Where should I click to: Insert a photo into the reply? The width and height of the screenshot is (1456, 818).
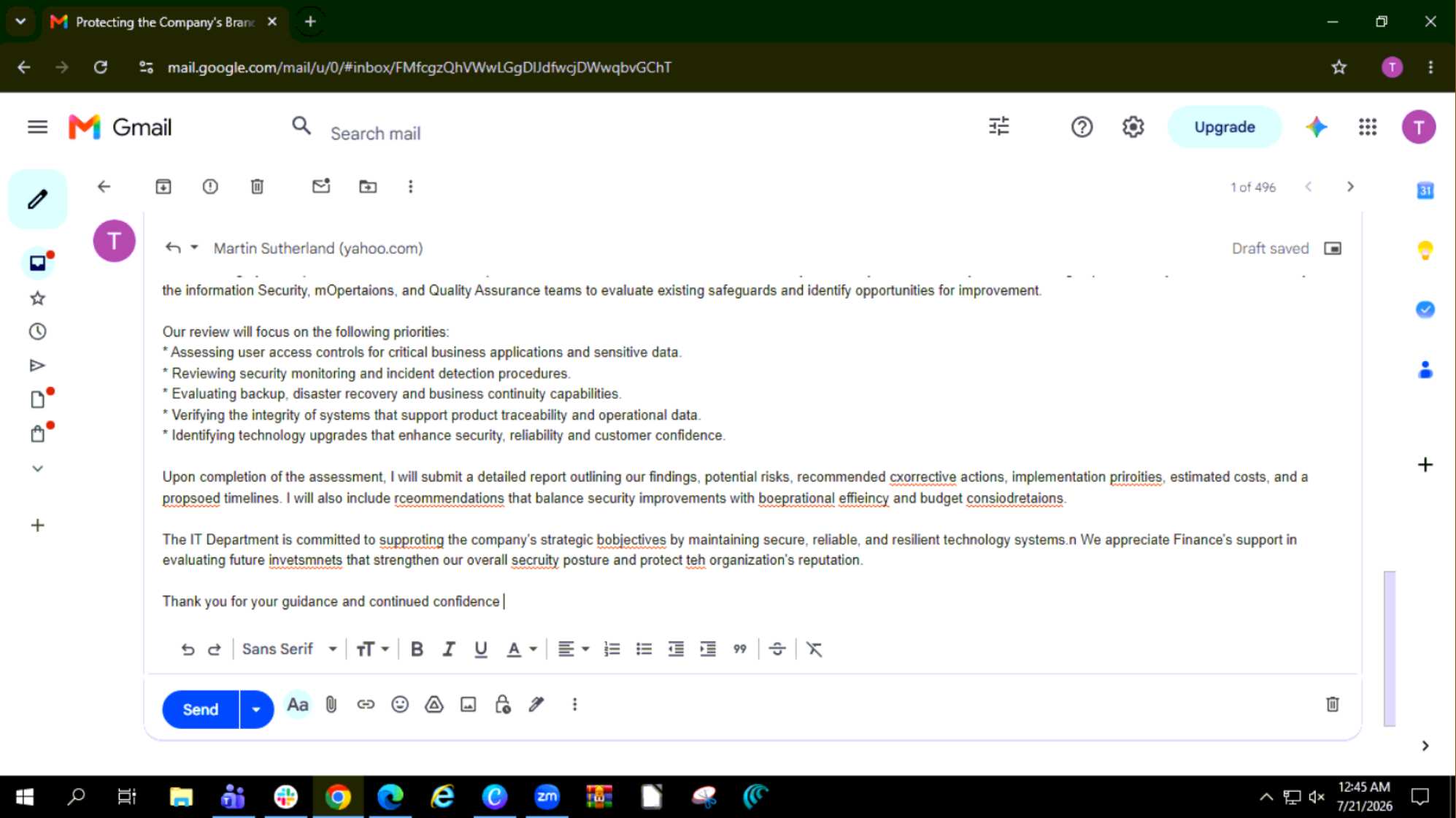(x=469, y=704)
